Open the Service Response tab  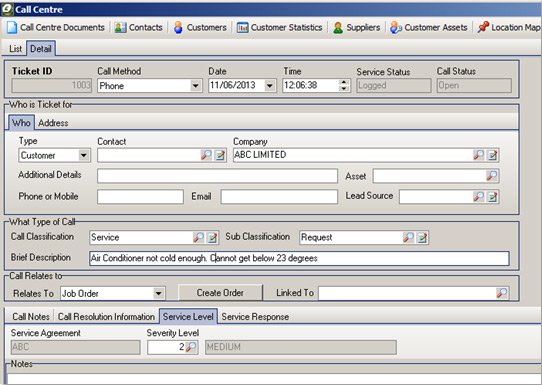pyautogui.click(x=255, y=317)
